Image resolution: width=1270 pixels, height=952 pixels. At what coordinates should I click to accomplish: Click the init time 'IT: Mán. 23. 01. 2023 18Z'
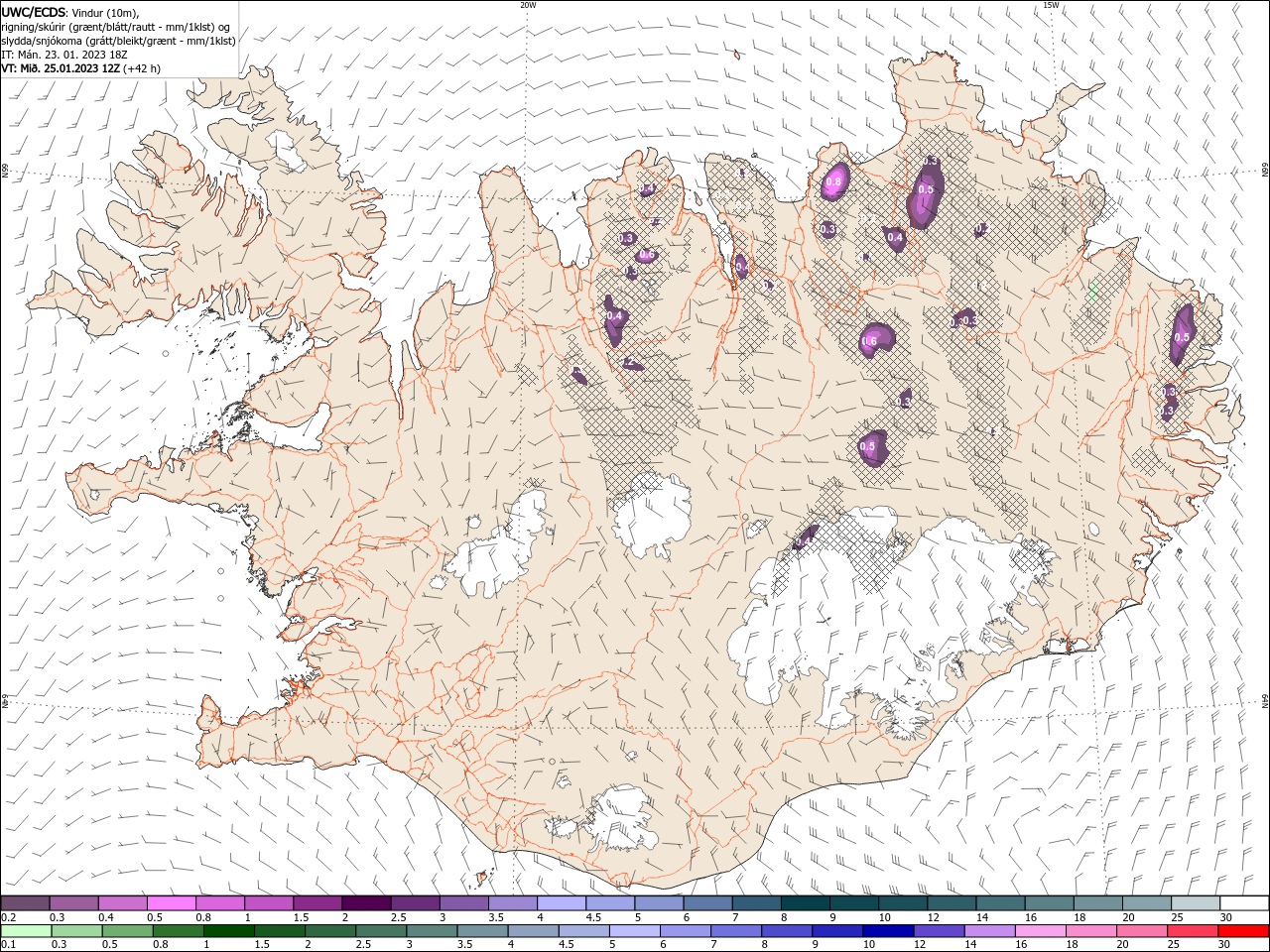click(x=63, y=55)
